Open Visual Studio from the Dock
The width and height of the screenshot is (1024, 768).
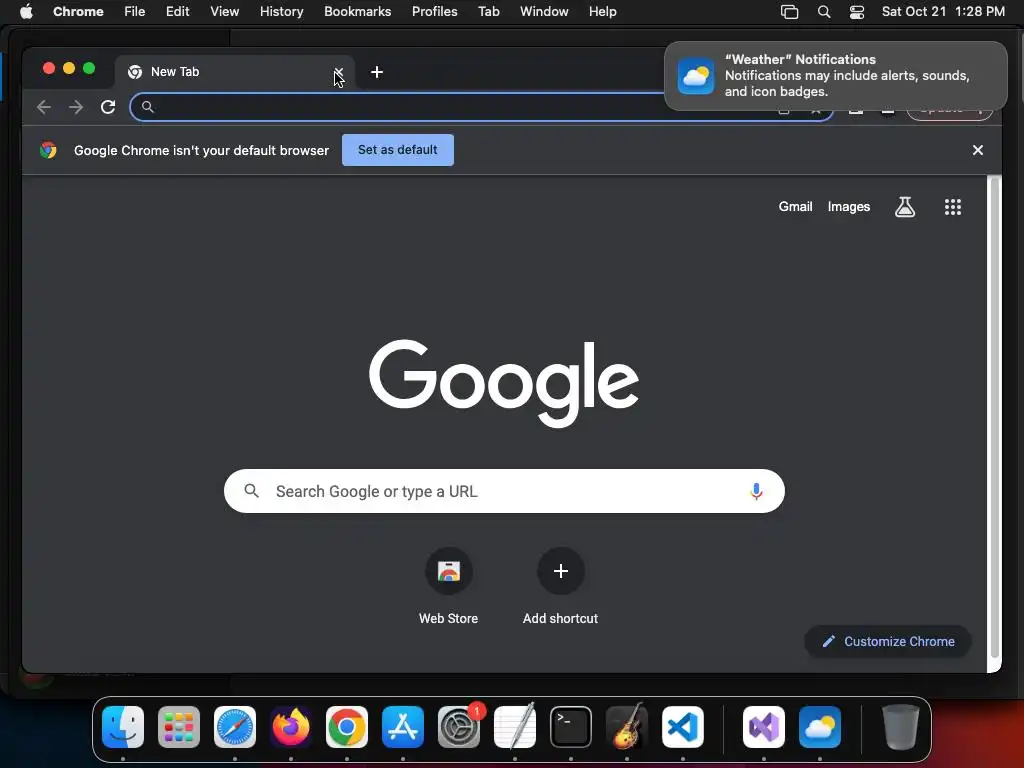(x=764, y=727)
